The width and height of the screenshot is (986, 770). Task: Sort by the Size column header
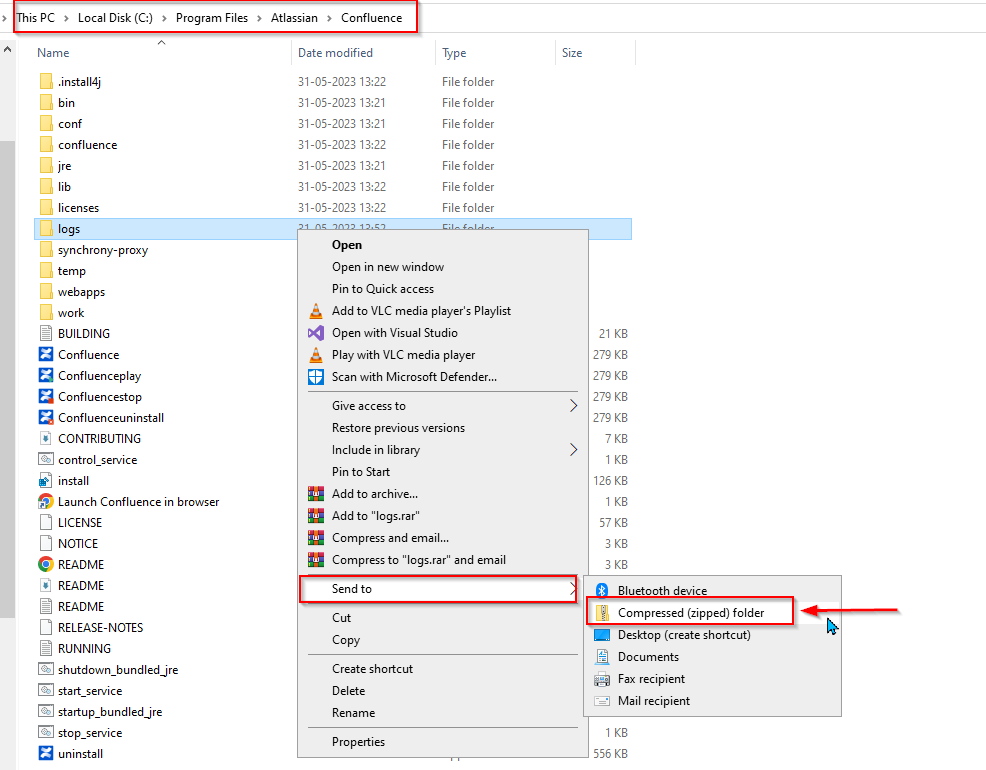coord(572,53)
